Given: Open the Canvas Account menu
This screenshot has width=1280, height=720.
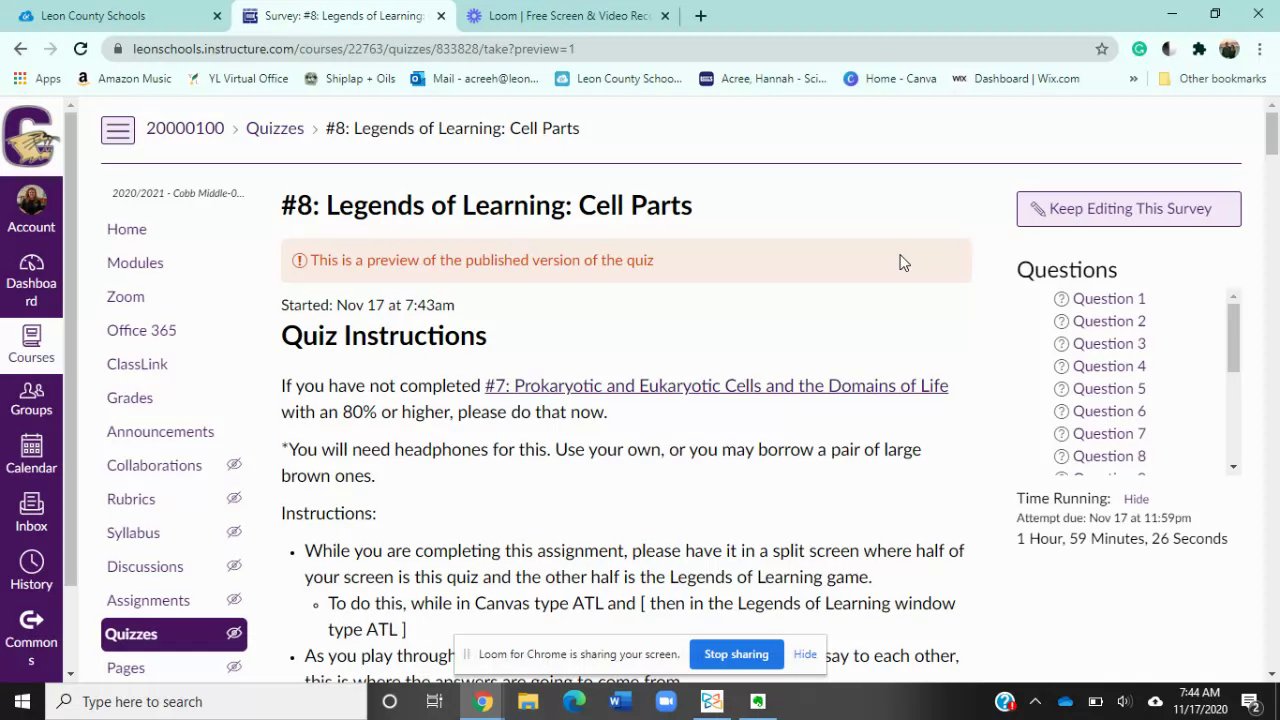Looking at the screenshot, I should [31, 208].
